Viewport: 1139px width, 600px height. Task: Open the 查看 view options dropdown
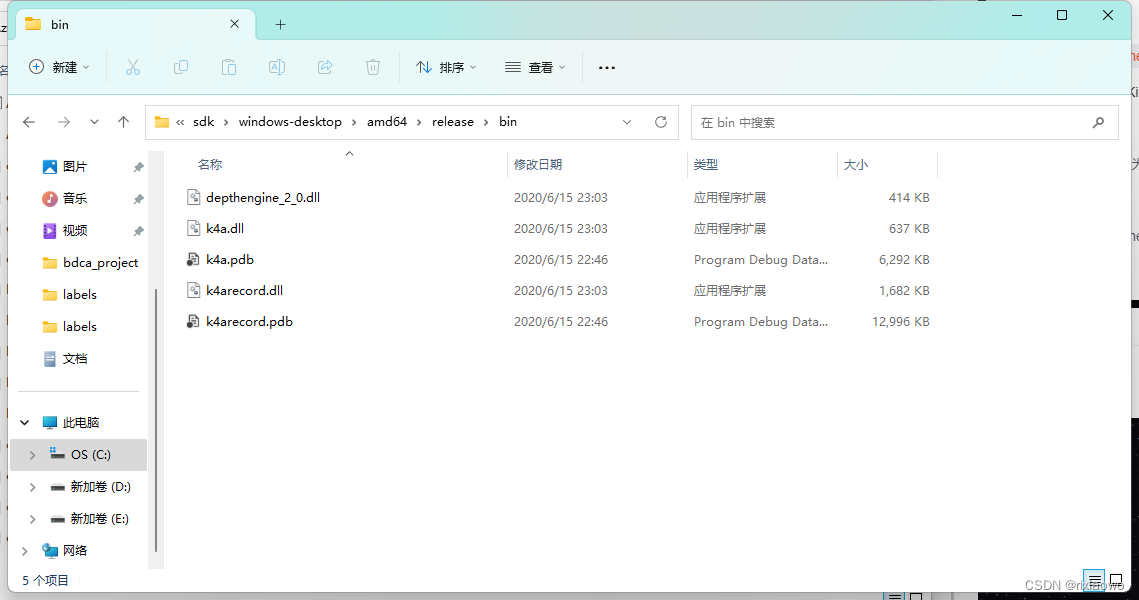pos(534,67)
